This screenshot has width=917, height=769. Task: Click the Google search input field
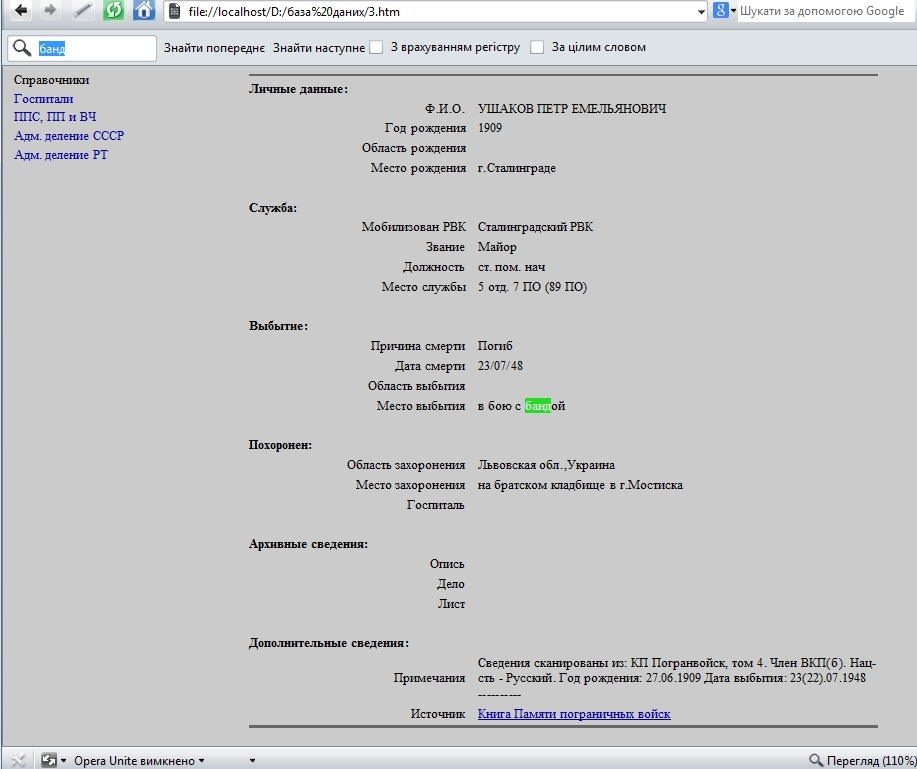pos(825,11)
